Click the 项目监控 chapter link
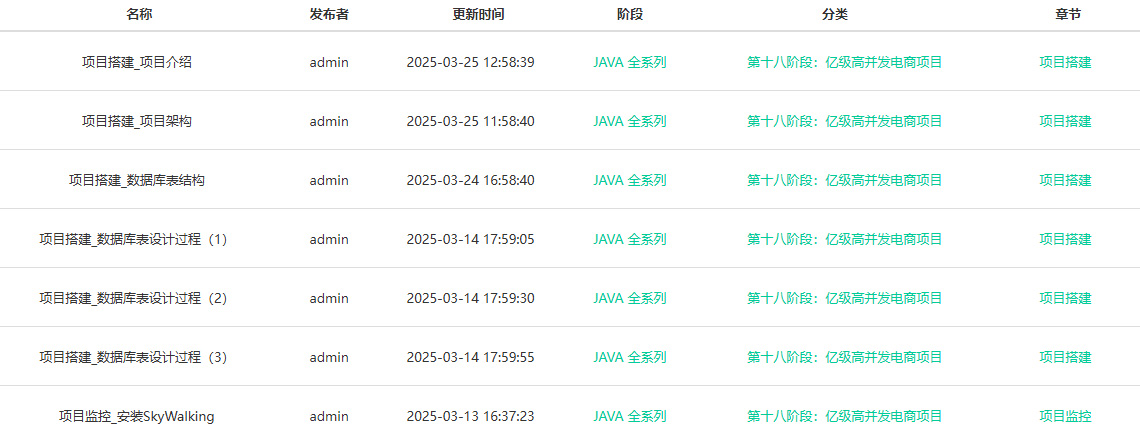 [1065, 417]
